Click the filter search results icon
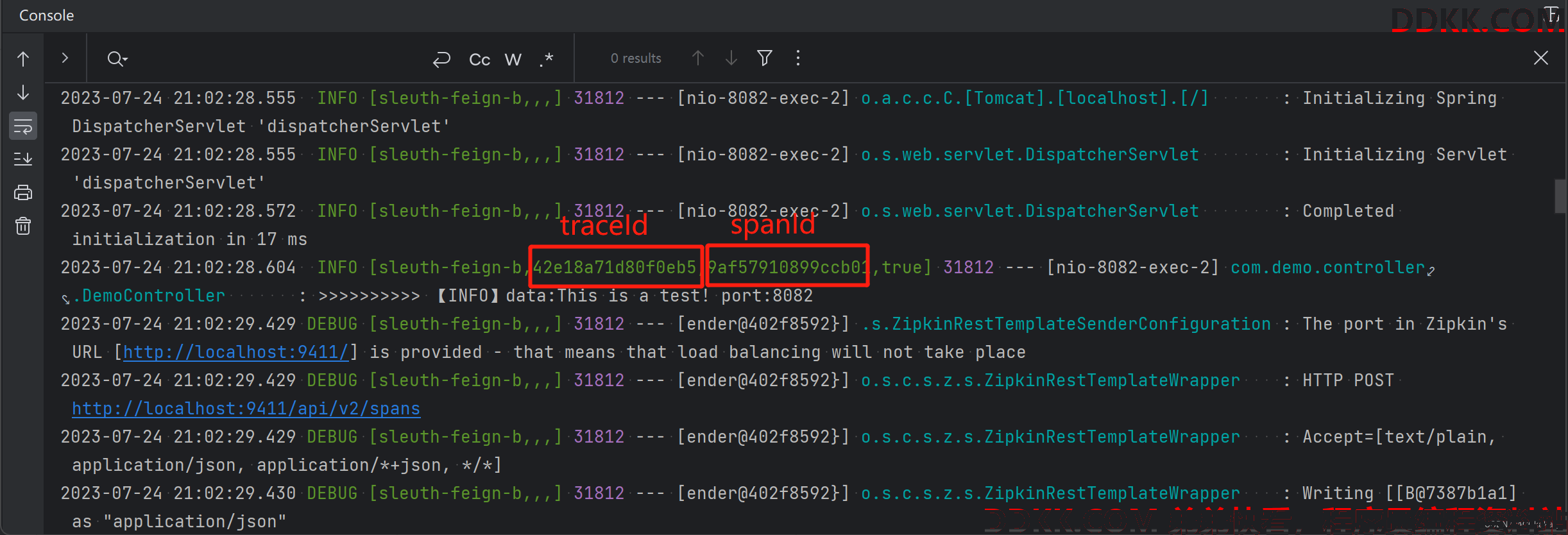This screenshot has width=1568, height=535. [x=765, y=58]
